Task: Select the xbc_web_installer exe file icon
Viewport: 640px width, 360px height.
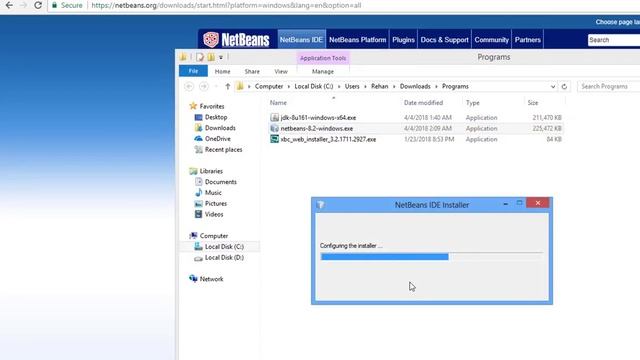Action: [275, 139]
